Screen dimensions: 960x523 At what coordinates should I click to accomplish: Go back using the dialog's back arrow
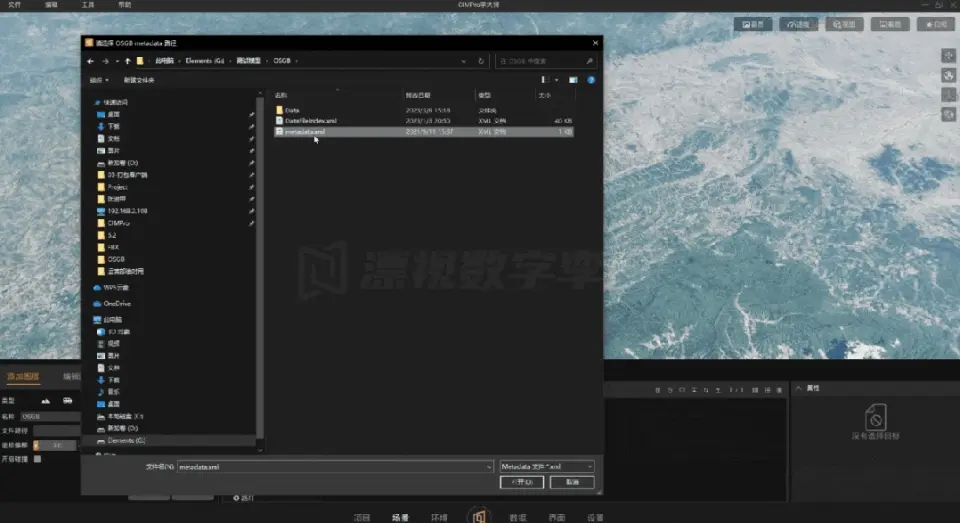(90, 61)
